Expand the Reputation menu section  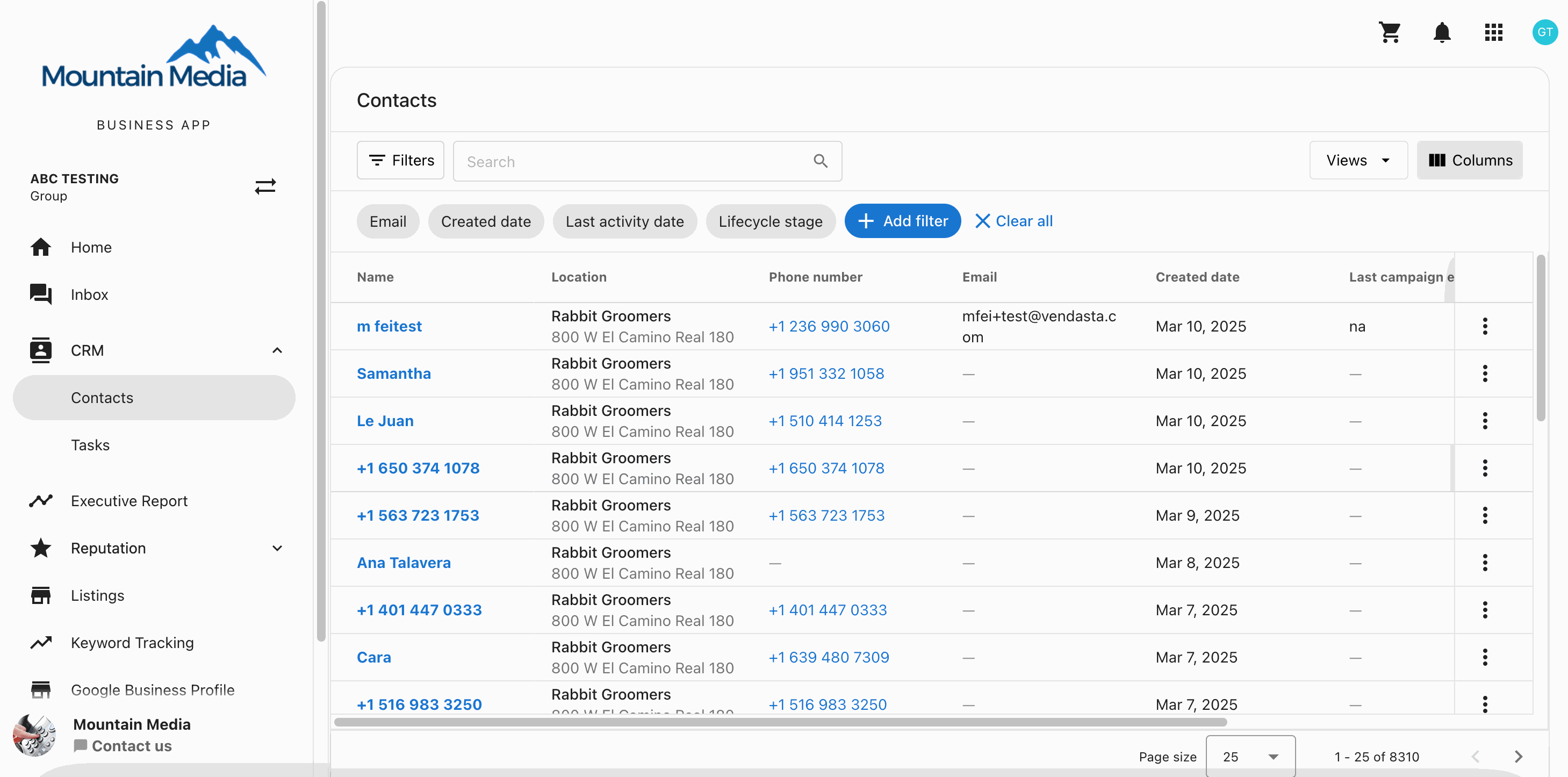point(277,548)
